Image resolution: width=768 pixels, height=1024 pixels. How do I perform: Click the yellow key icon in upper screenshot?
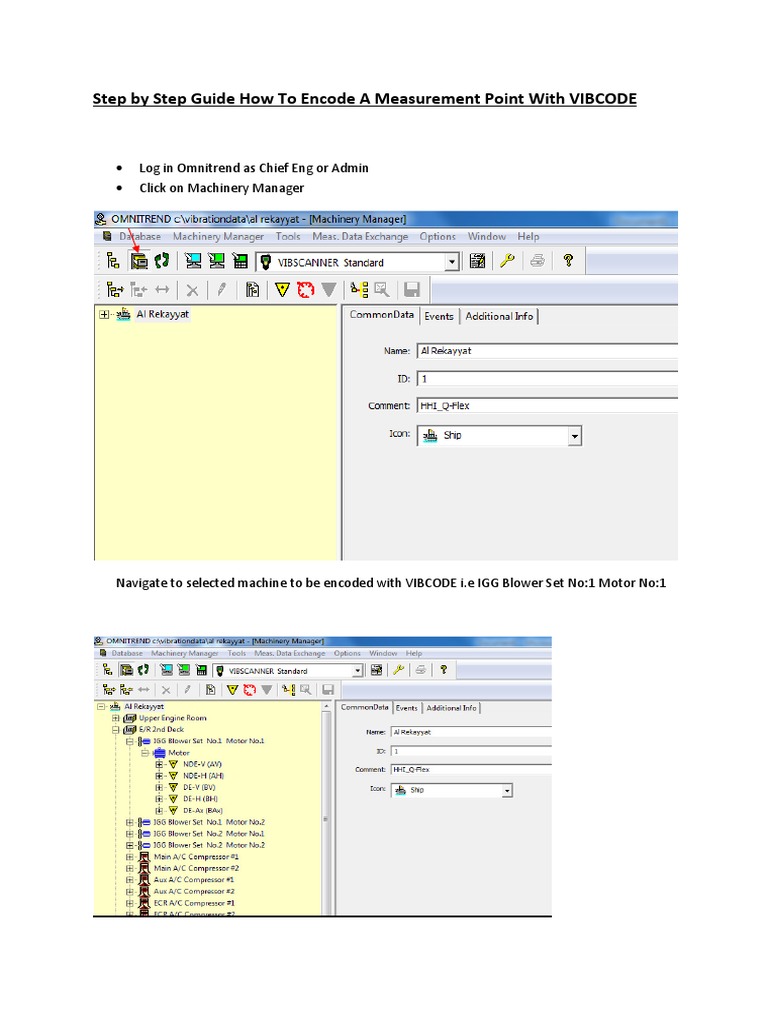coord(507,261)
